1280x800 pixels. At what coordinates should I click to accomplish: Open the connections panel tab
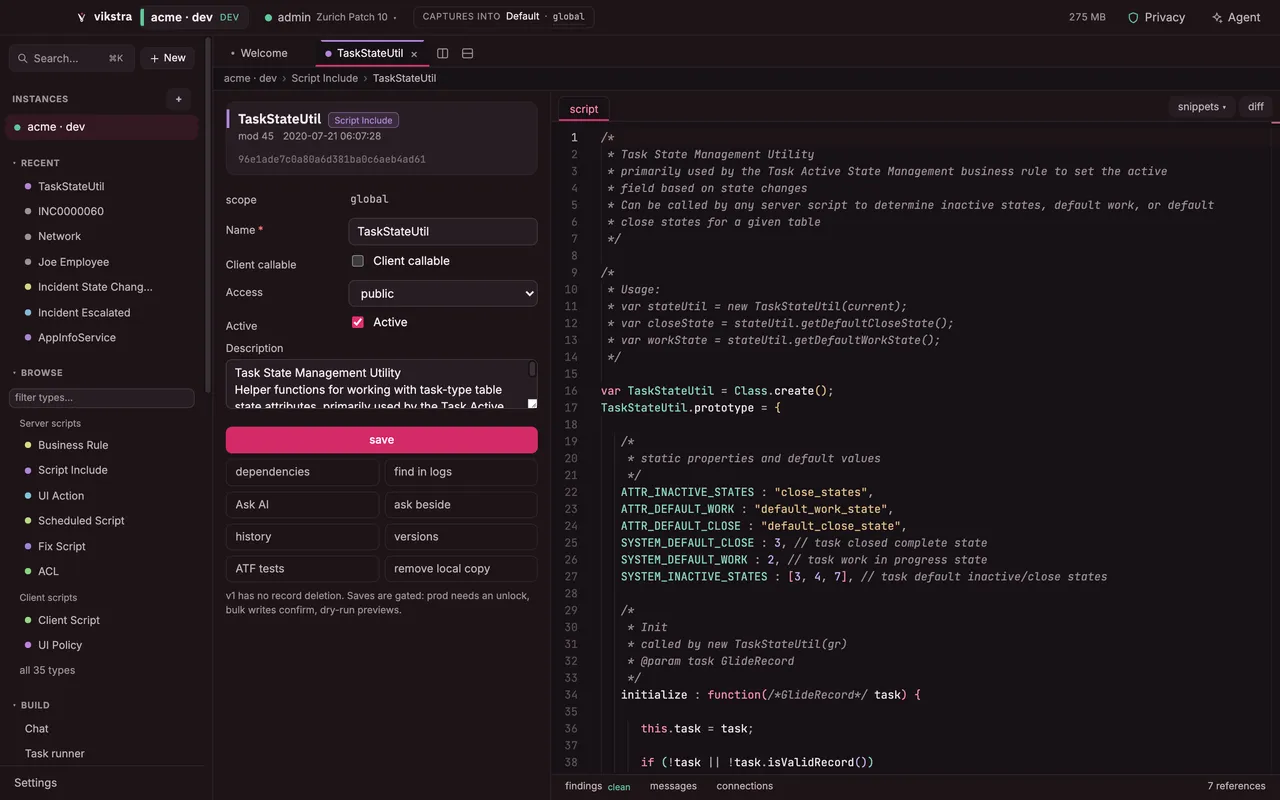[745, 786]
